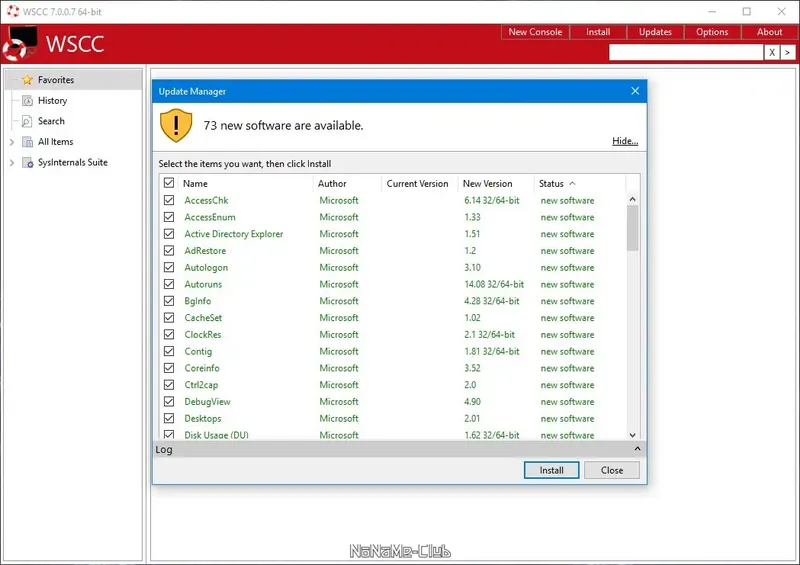The width and height of the screenshot is (800, 565).
Task: Uncheck the Desktops checkbox
Action: point(169,418)
